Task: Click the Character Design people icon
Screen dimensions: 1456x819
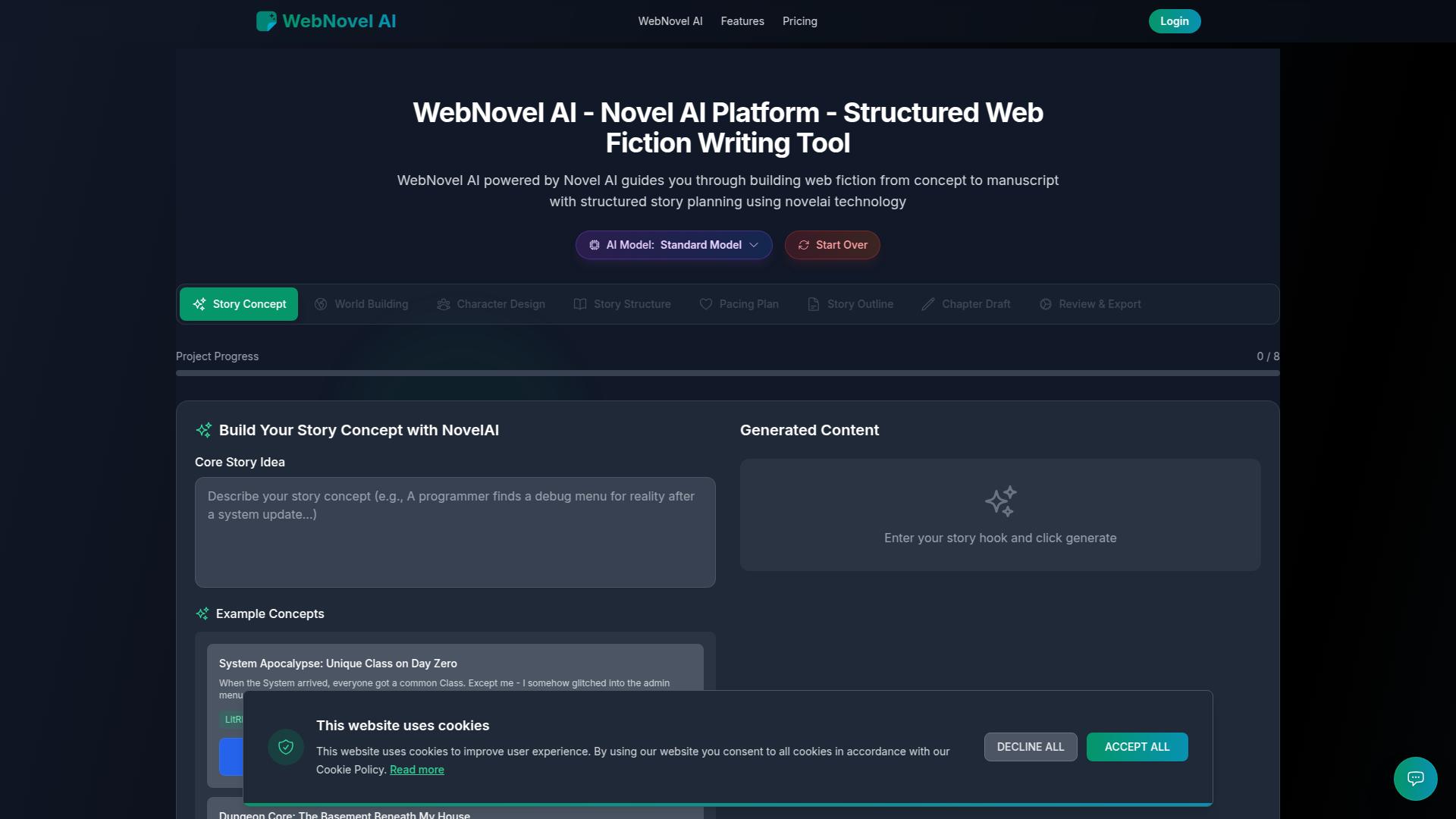Action: click(x=444, y=304)
